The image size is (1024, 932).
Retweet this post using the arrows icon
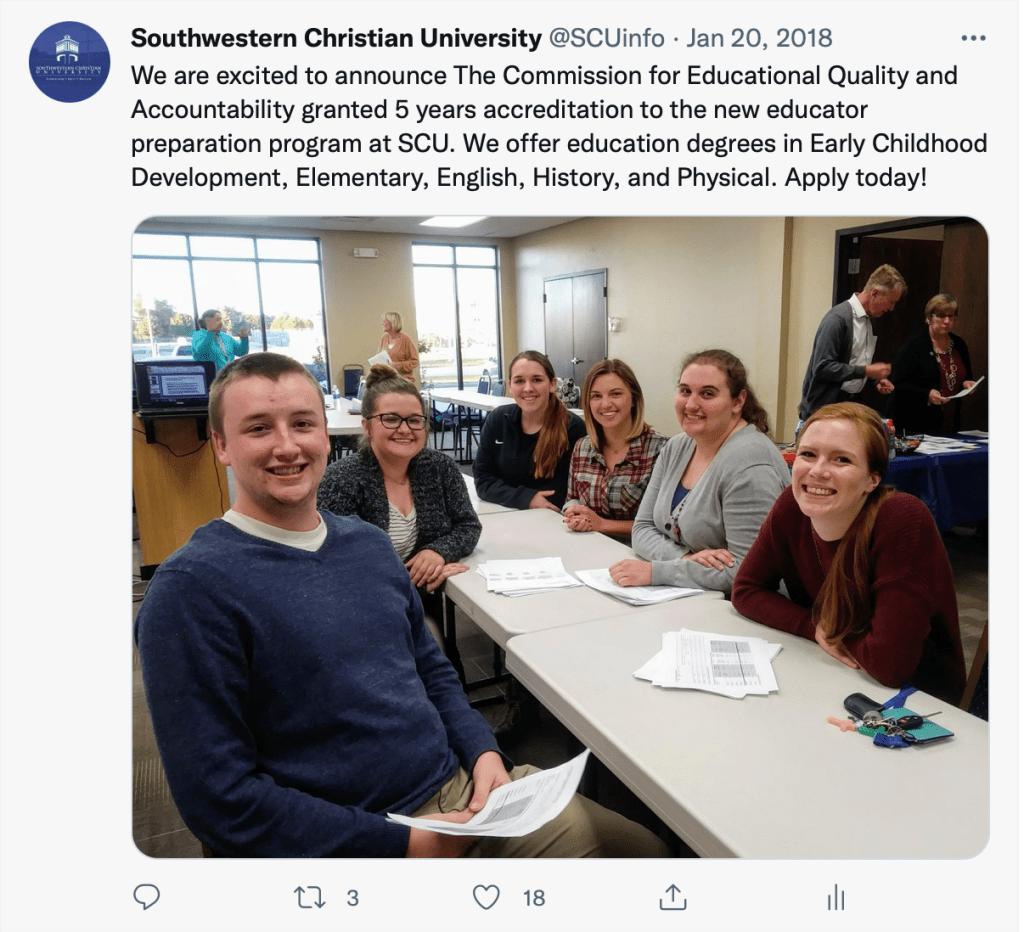click(x=309, y=897)
